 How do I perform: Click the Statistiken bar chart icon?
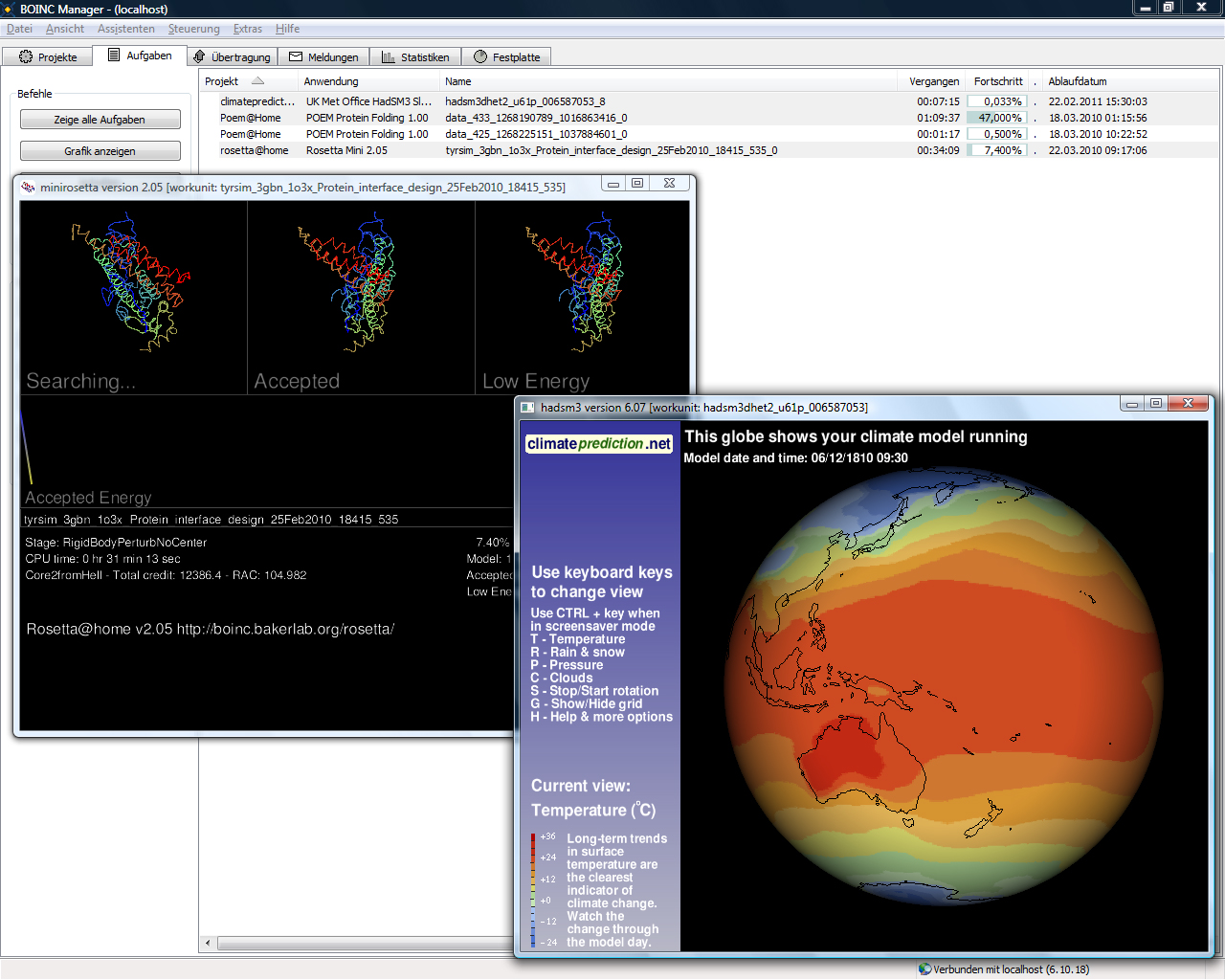tap(388, 57)
